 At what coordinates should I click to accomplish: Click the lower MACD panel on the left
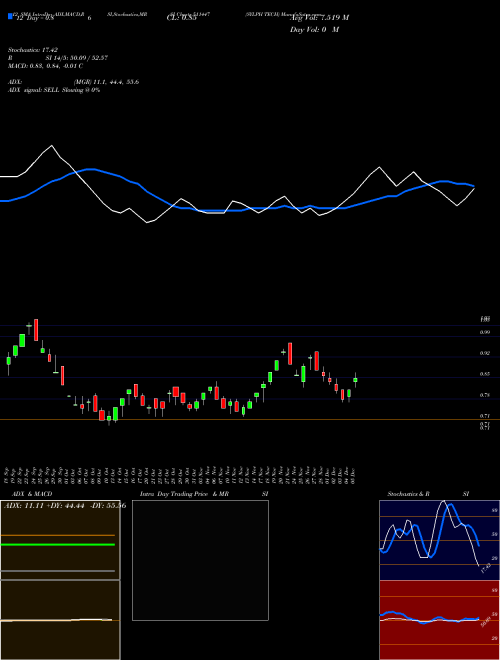(60, 620)
